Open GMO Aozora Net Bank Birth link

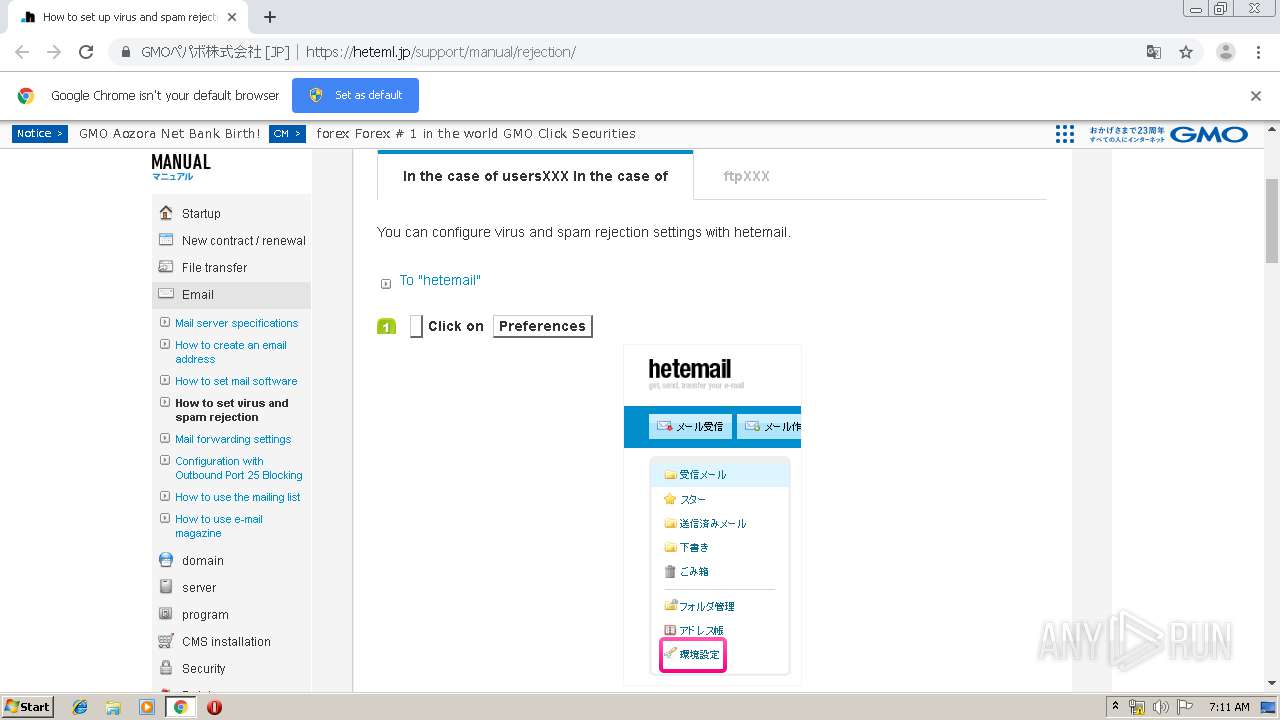coord(169,133)
